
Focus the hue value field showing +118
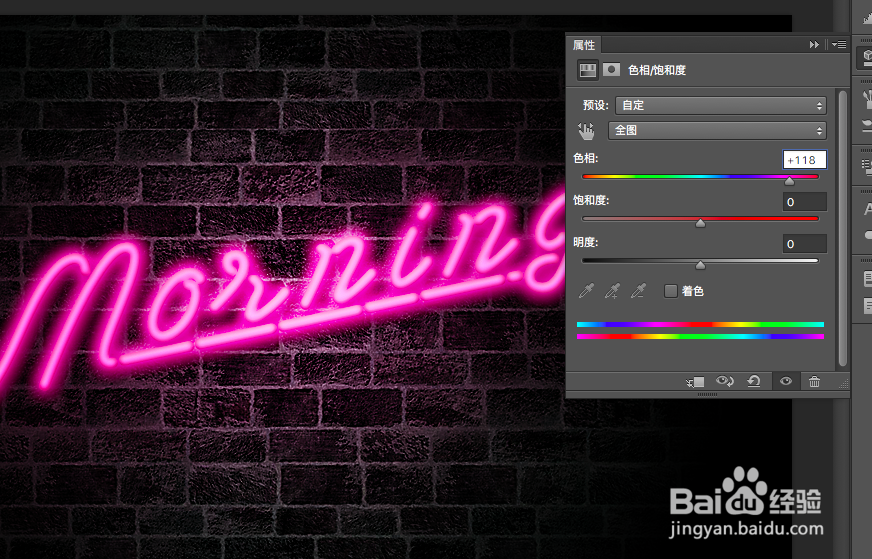point(804,160)
